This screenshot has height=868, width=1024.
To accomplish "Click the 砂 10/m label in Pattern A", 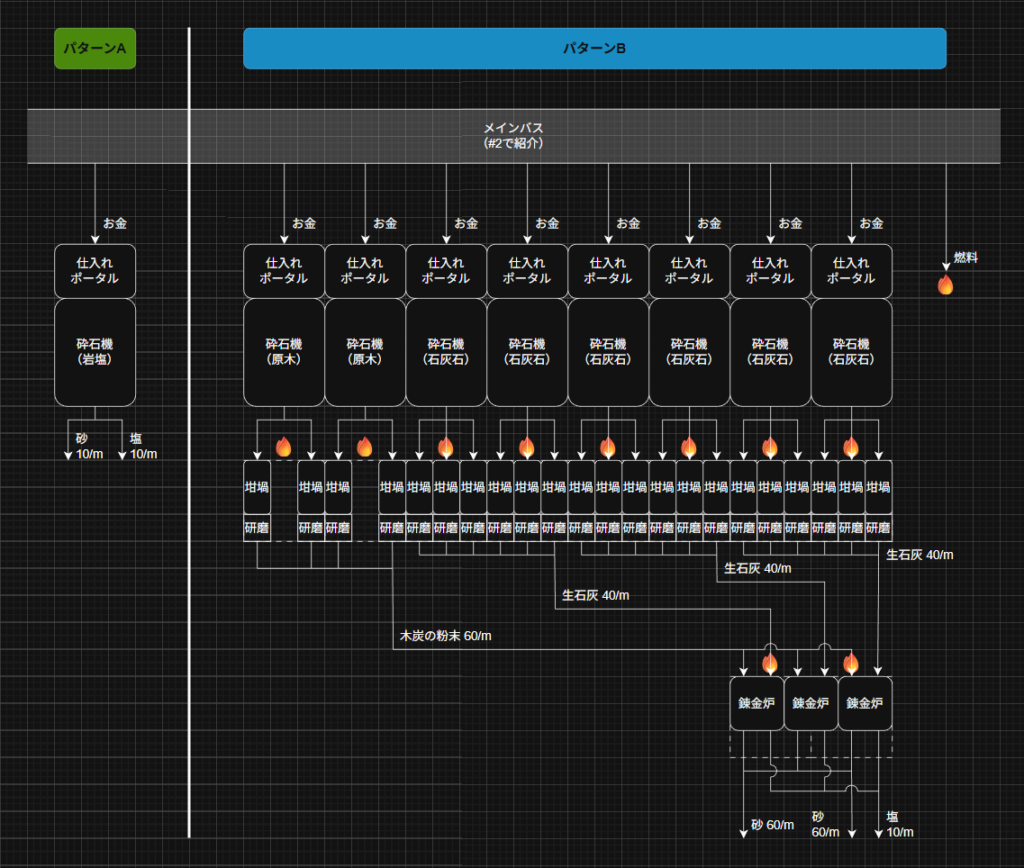I will pos(89,446).
